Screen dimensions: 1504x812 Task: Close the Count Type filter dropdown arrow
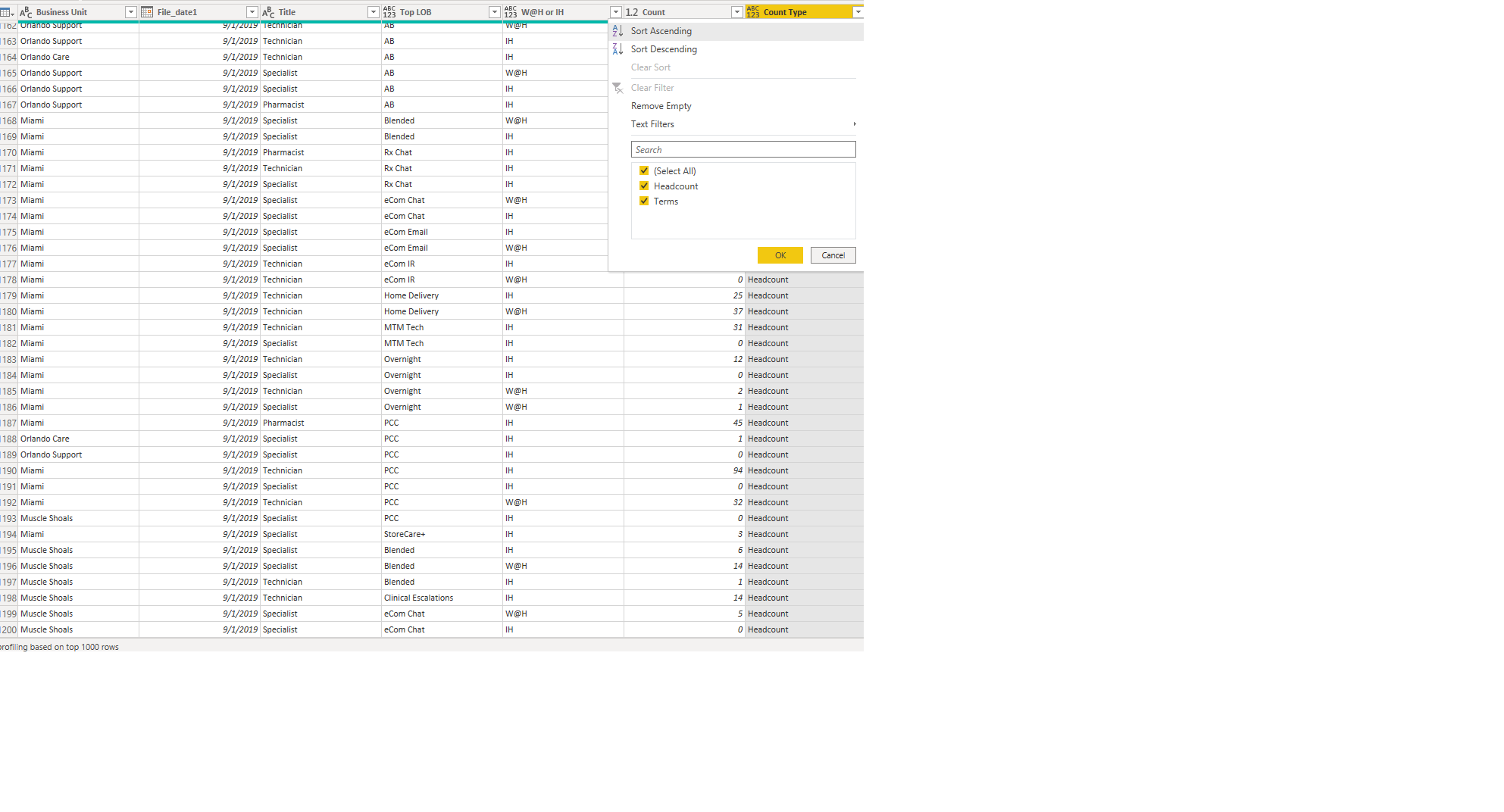tap(858, 12)
